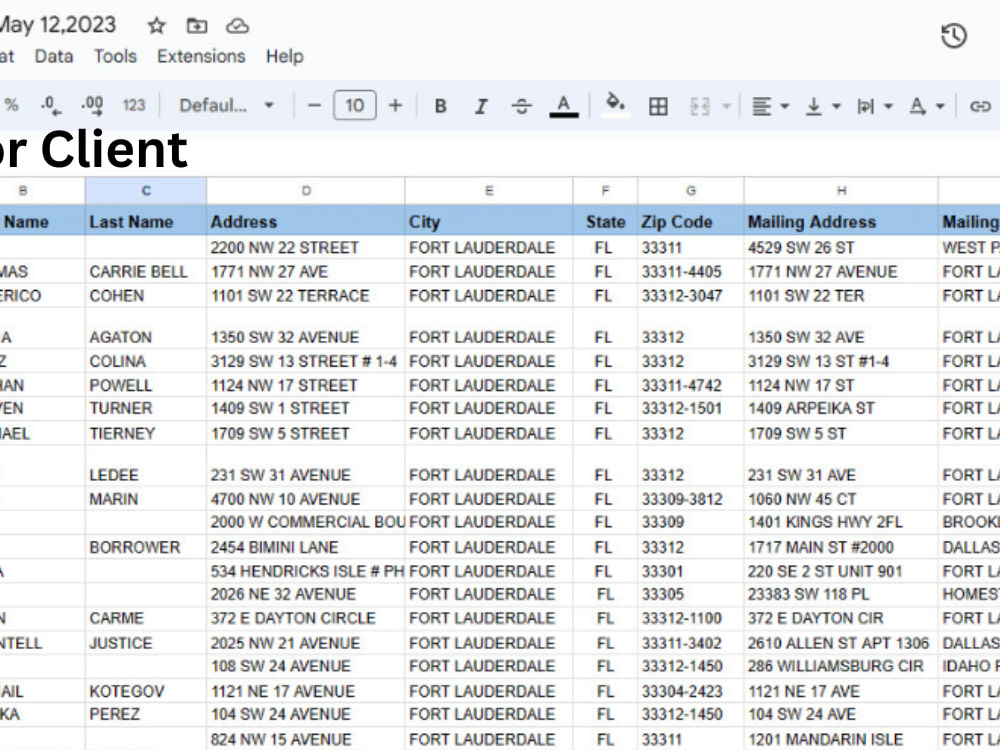1000x750 pixels.
Task: Select zip code cell 33311-4742
Action: pos(691,385)
